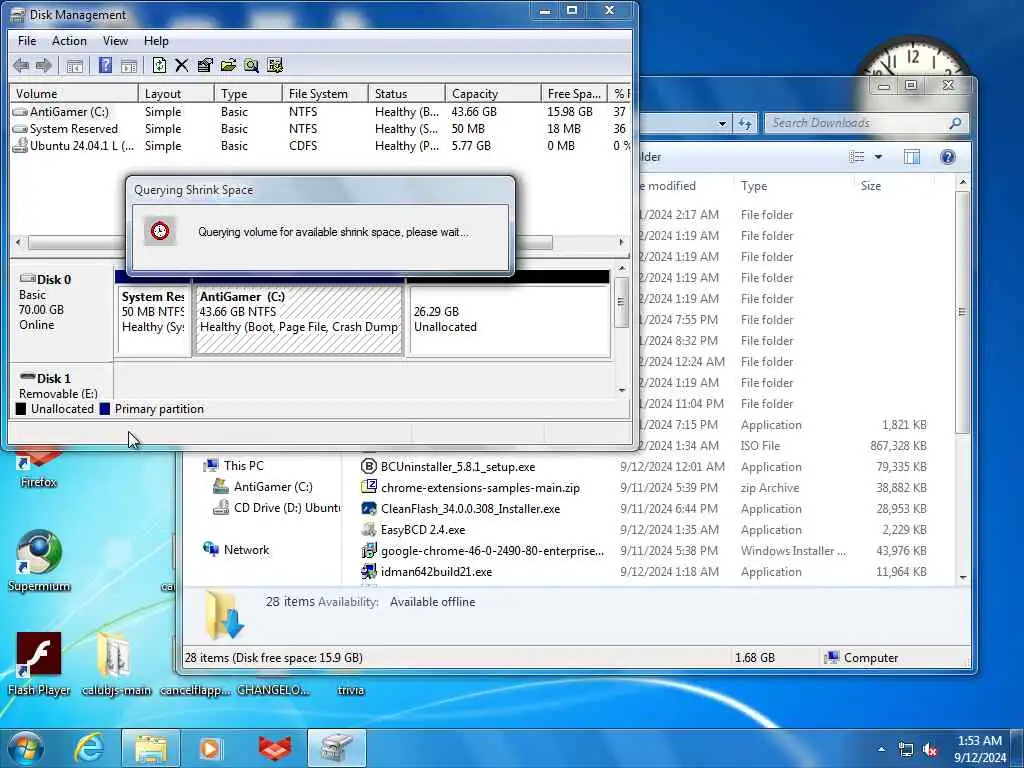The height and width of the screenshot is (768, 1024).
Task: Open the Windows Start button
Action: pyautogui.click(x=26, y=748)
